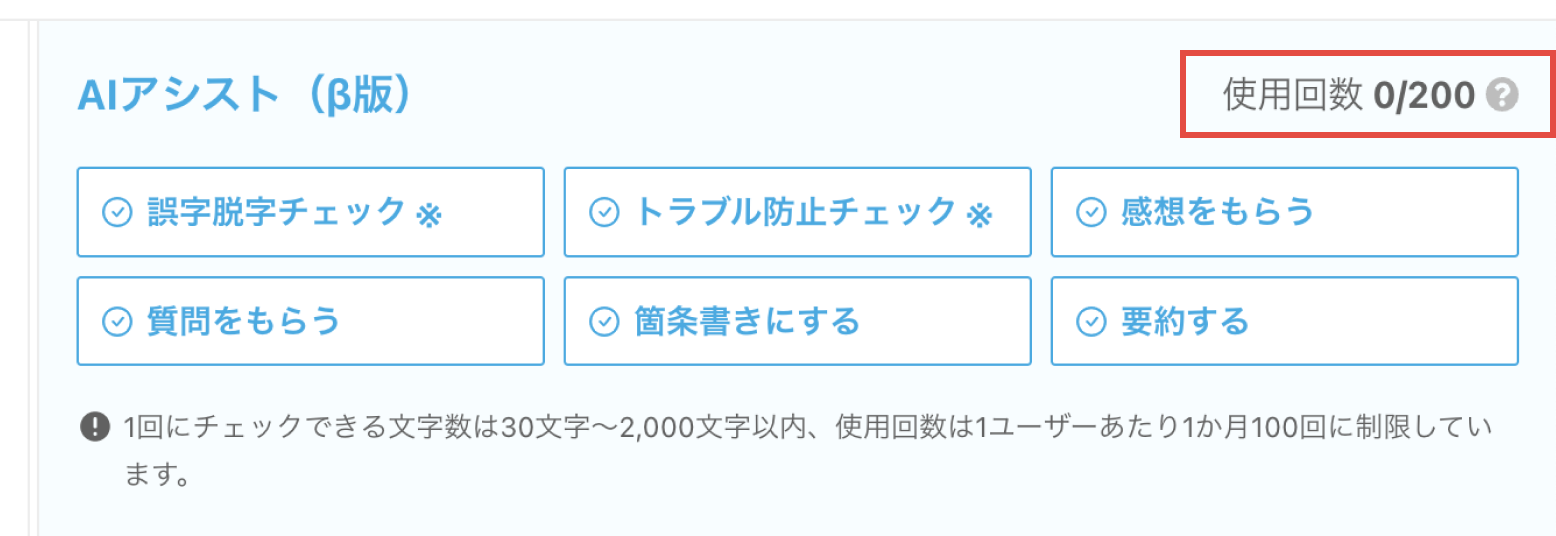
Task: Click the check-circle icon in 感想をもらう
Action: [1091, 213]
